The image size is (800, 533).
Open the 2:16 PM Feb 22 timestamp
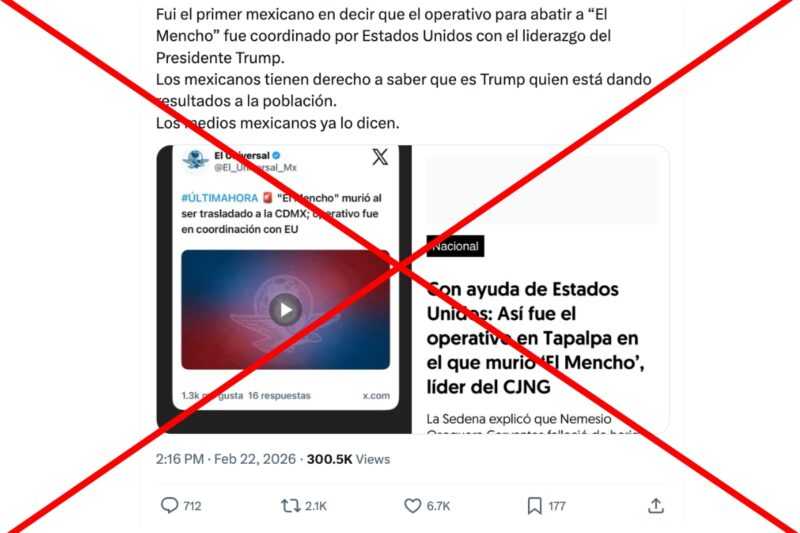pos(226,459)
